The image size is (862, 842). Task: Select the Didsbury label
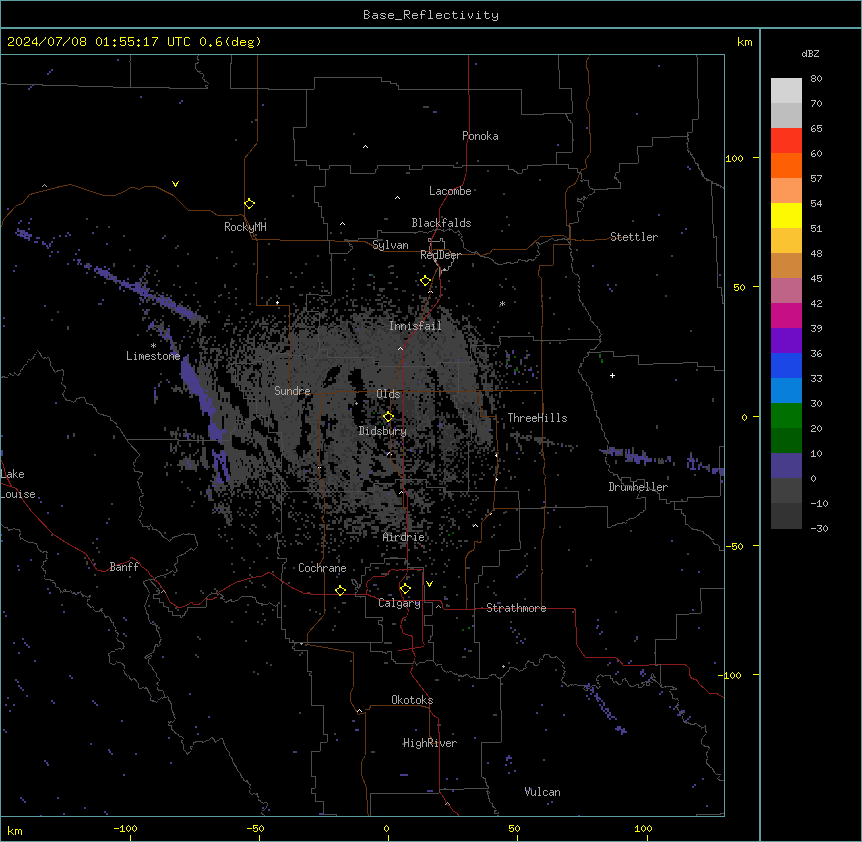pyautogui.click(x=383, y=431)
